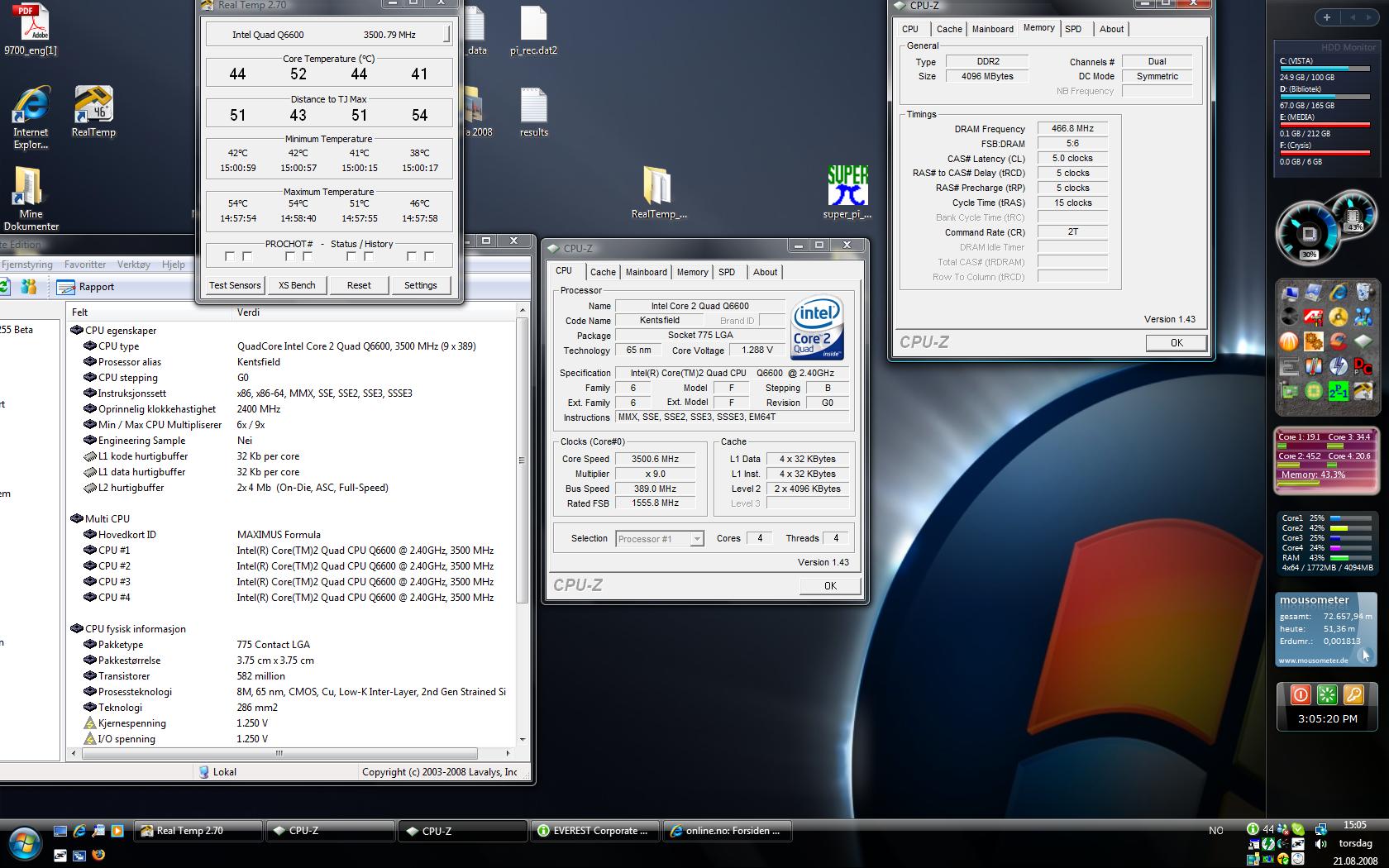Click the Felt column header in EVEREST
Image resolution: width=1389 pixels, height=868 pixels.
149,312
